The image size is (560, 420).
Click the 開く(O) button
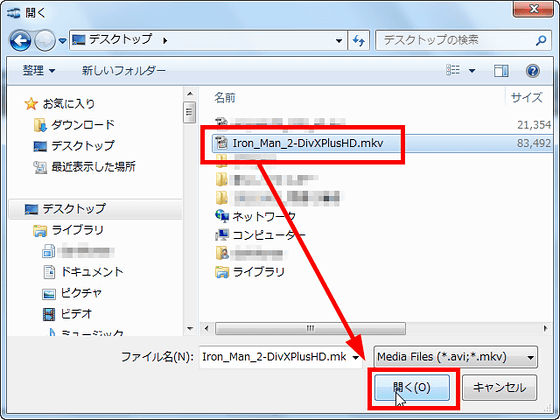point(412,388)
